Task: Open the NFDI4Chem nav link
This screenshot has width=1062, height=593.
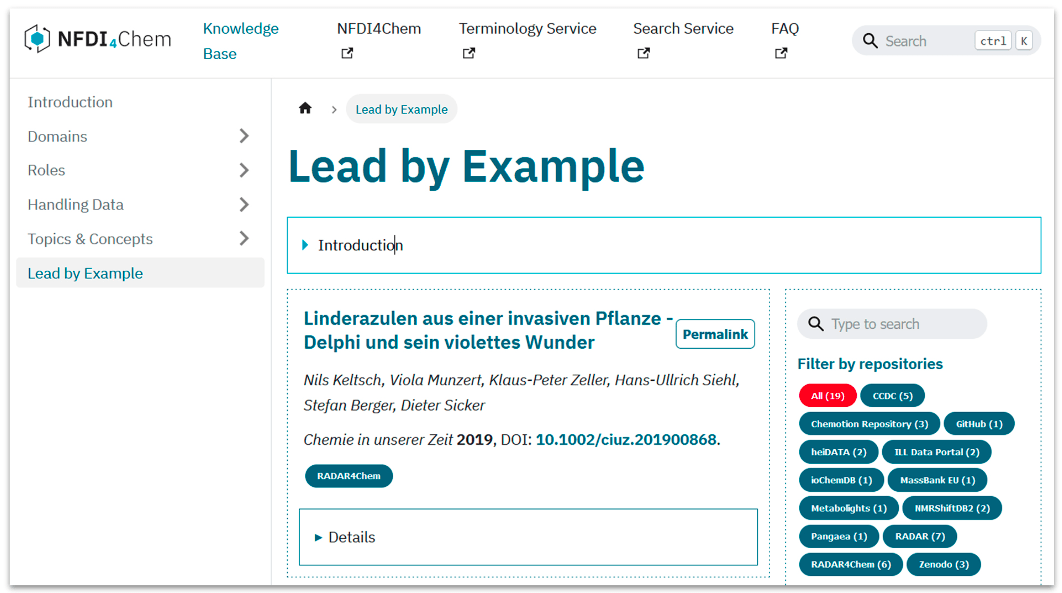Action: coord(379,28)
